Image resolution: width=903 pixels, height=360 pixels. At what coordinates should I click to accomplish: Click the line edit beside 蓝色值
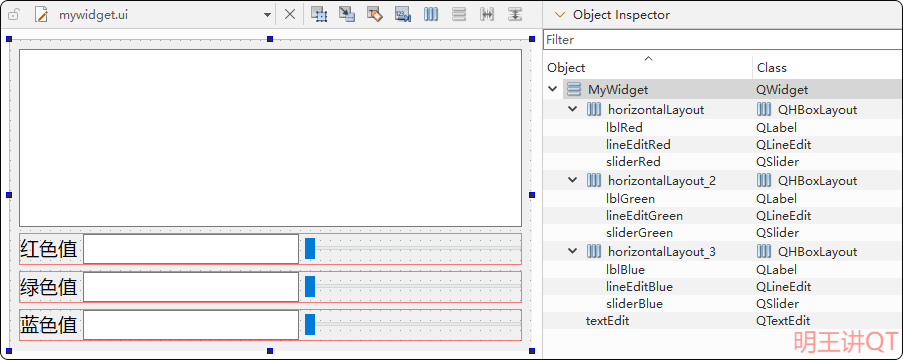[191, 325]
